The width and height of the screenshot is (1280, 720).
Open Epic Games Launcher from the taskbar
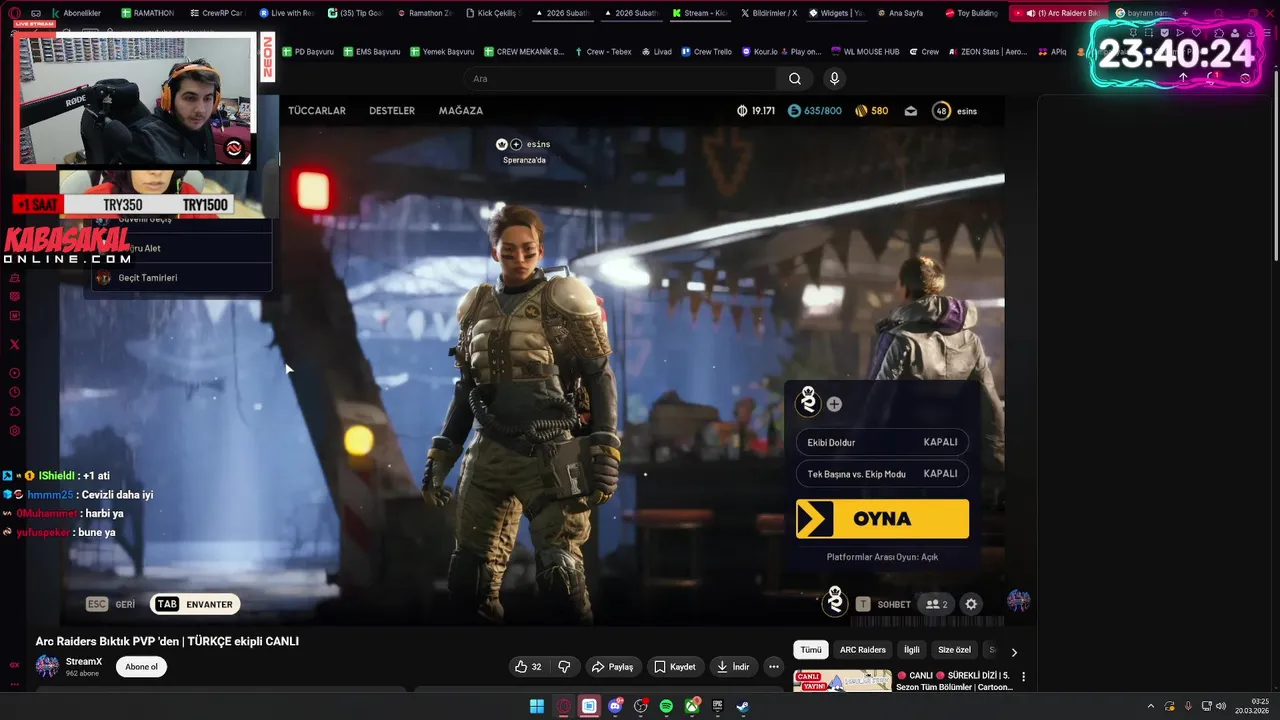[717, 706]
